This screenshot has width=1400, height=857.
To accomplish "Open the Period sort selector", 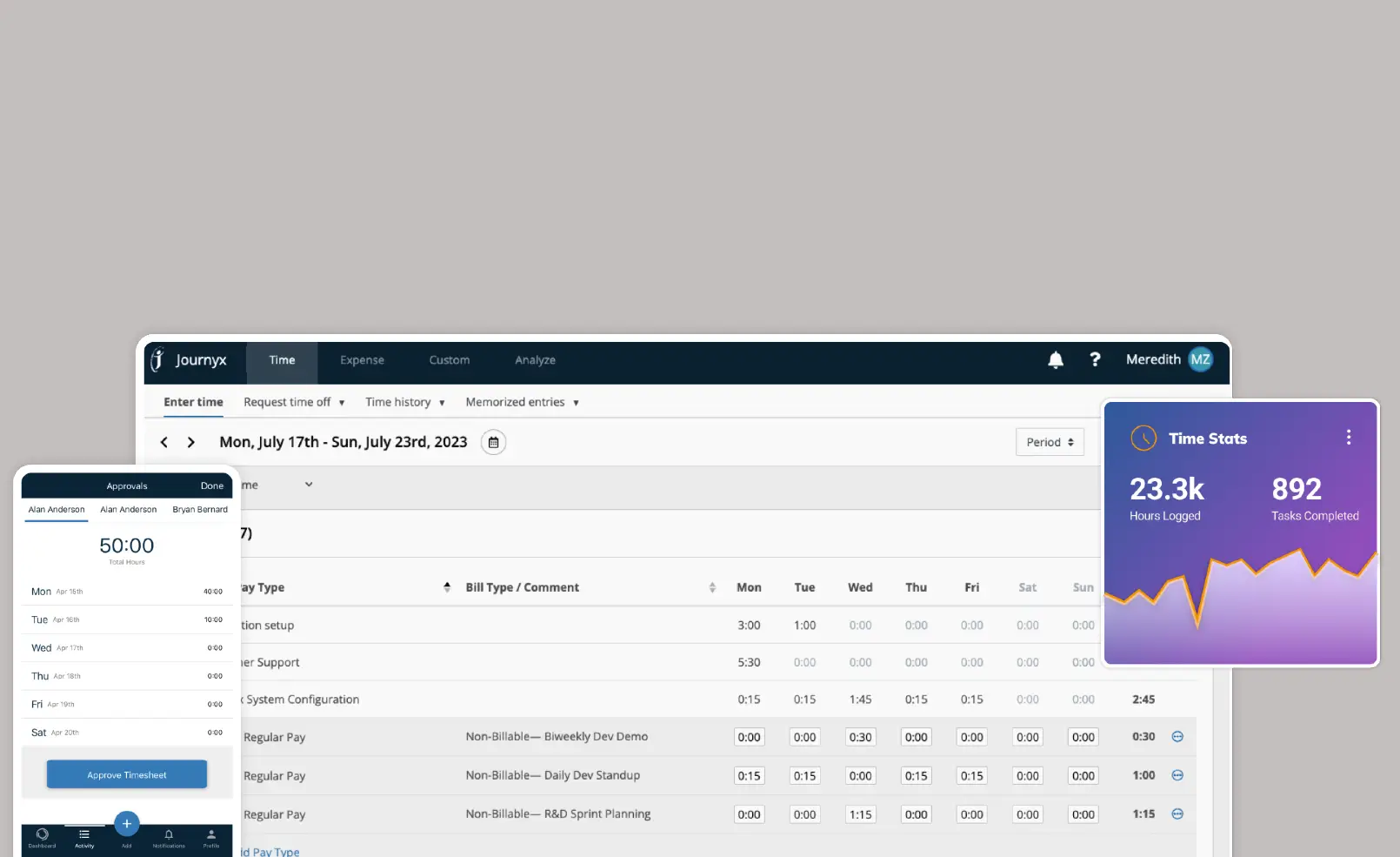I will 1050,442.
